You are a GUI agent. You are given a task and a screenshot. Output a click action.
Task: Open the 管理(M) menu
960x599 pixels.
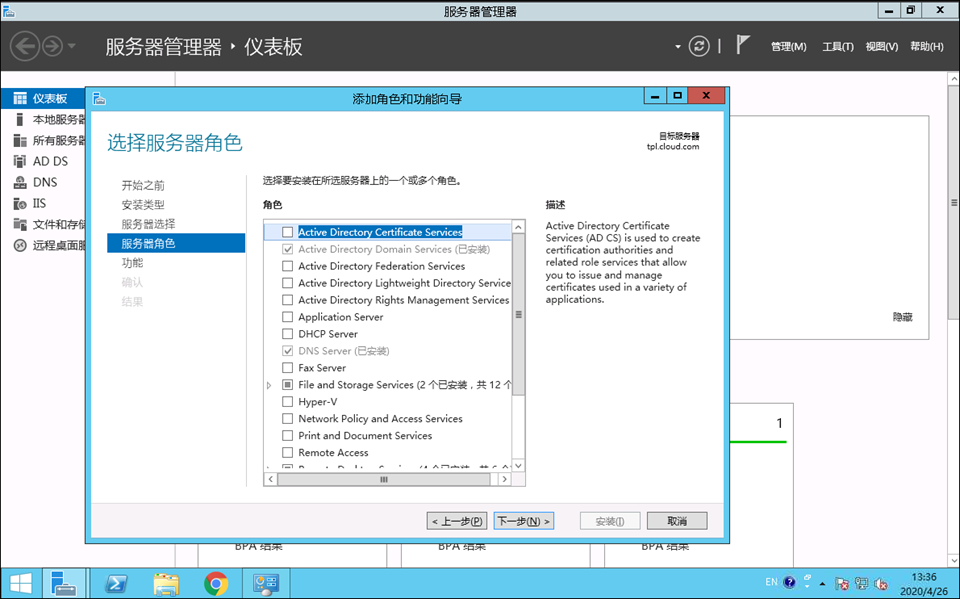point(788,47)
